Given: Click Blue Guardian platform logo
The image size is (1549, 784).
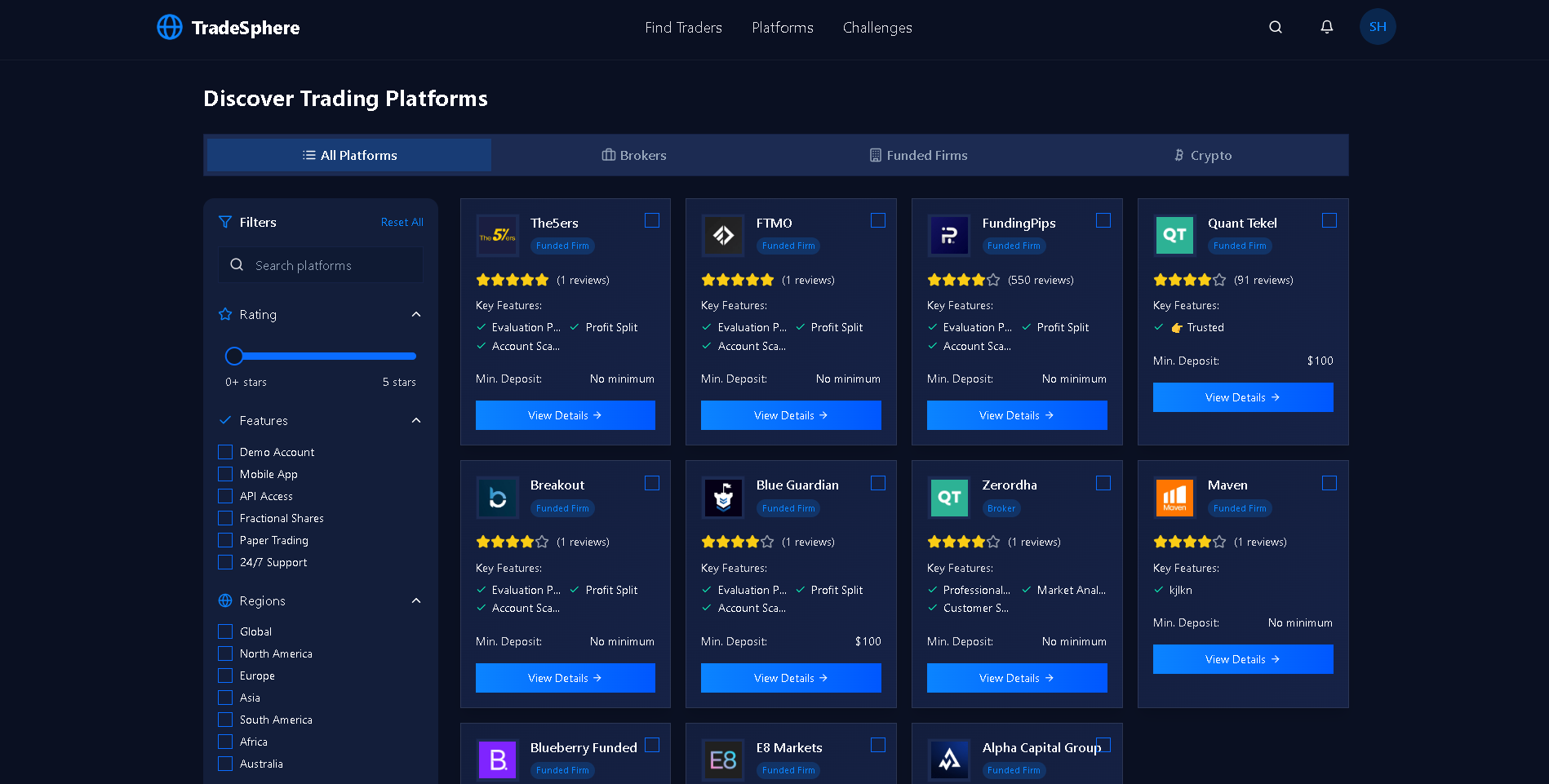Looking at the screenshot, I should point(723,498).
